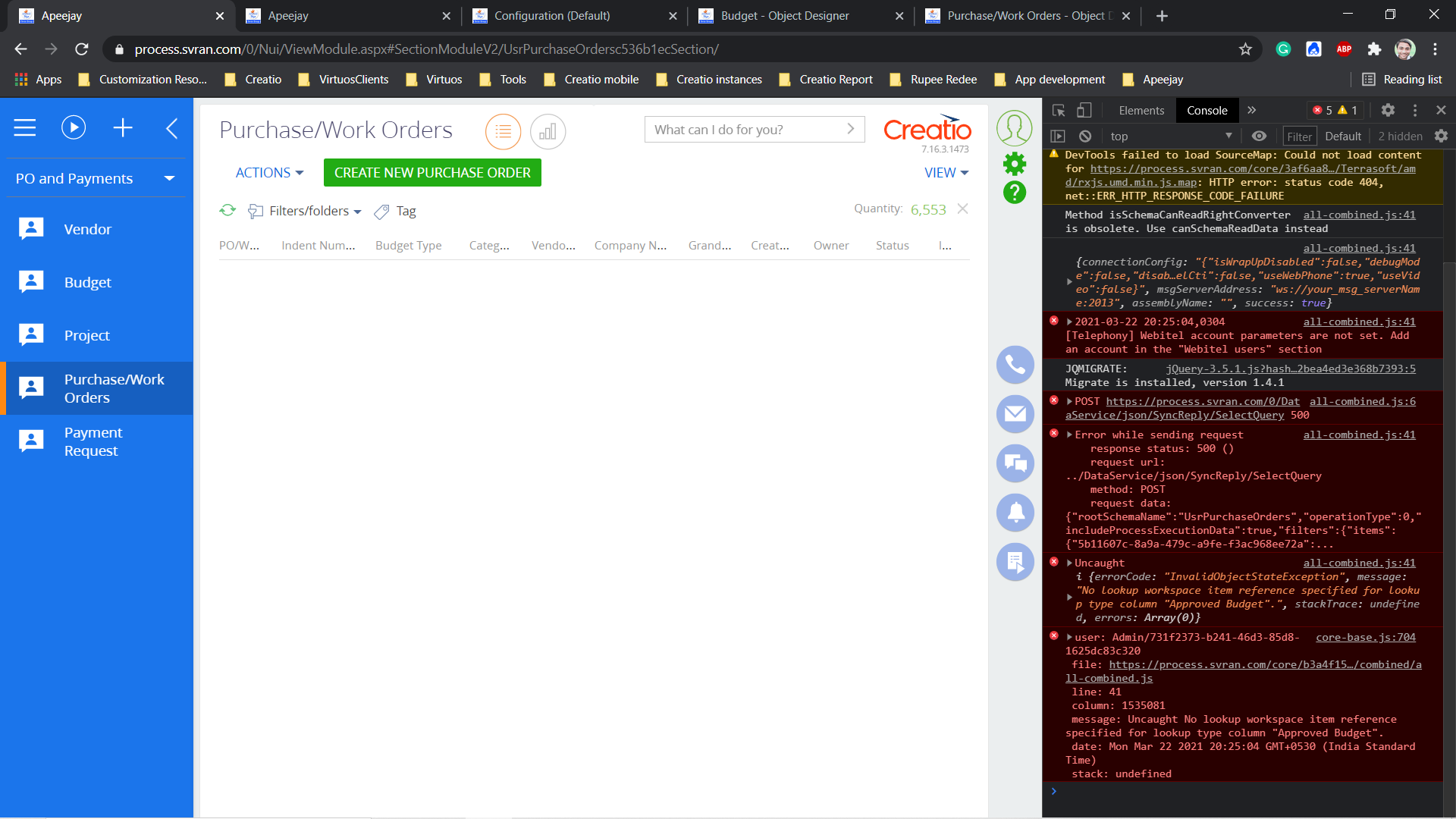
Task: Open the navigation hamburger menu
Action: [x=25, y=127]
